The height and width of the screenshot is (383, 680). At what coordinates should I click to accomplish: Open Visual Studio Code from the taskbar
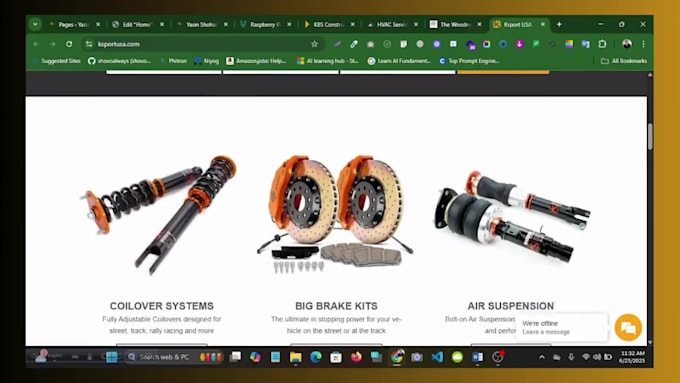[437, 357]
